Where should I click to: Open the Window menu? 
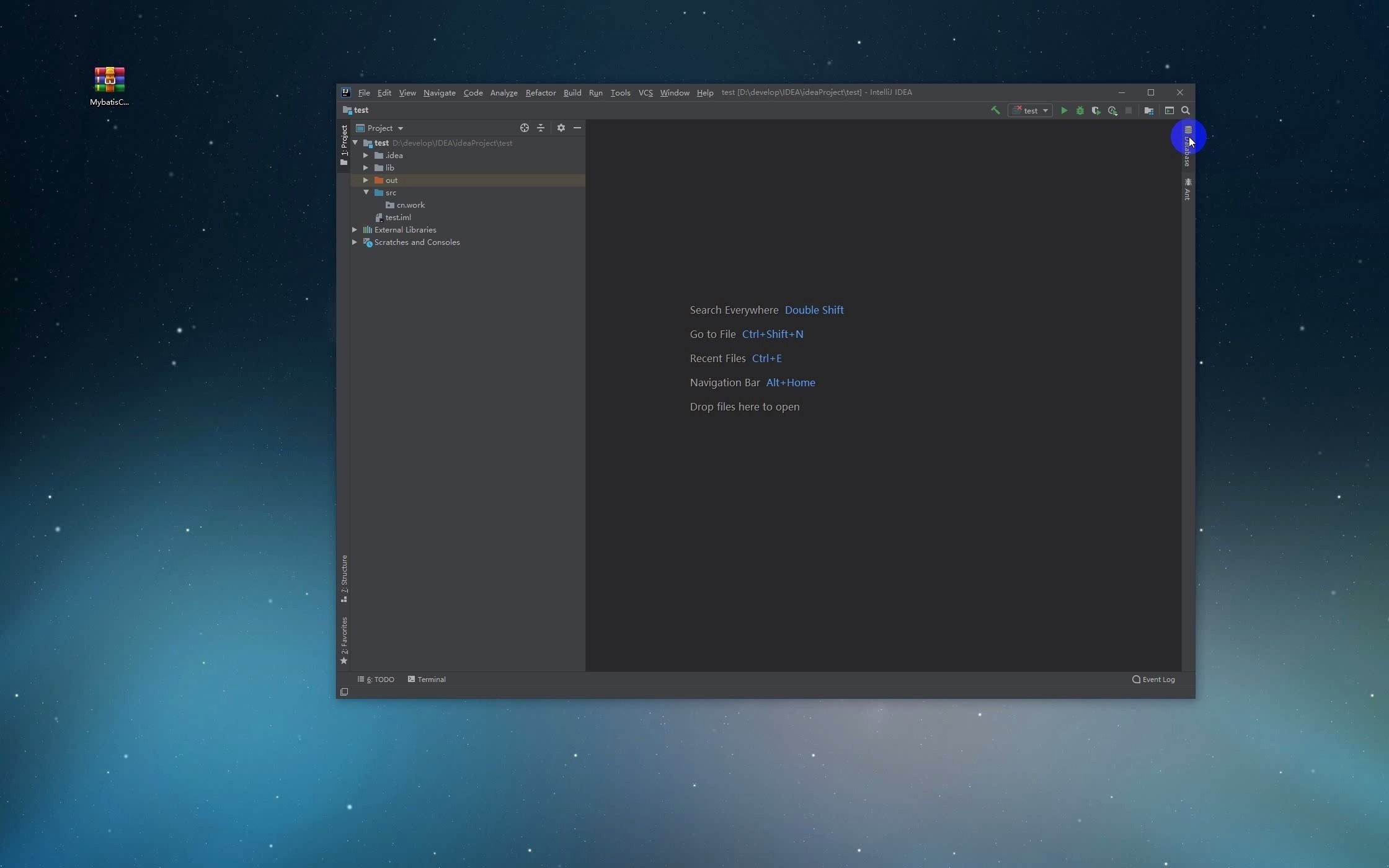(675, 92)
